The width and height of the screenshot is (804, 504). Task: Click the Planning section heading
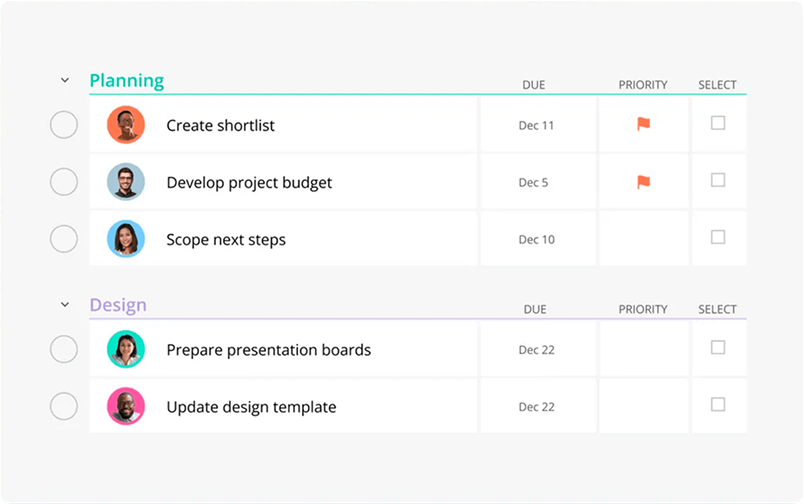point(127,81)
